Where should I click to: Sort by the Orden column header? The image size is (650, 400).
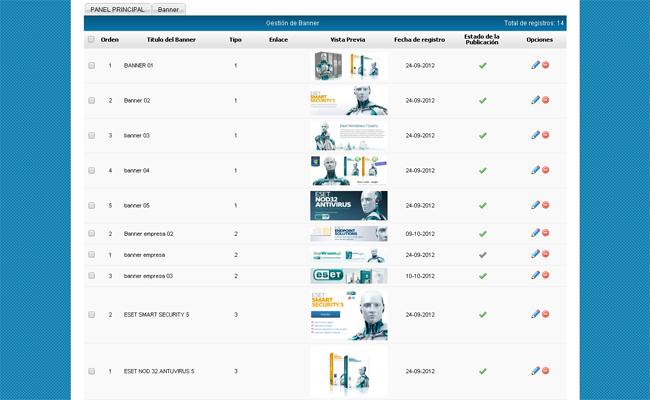(x=110, y=40)
